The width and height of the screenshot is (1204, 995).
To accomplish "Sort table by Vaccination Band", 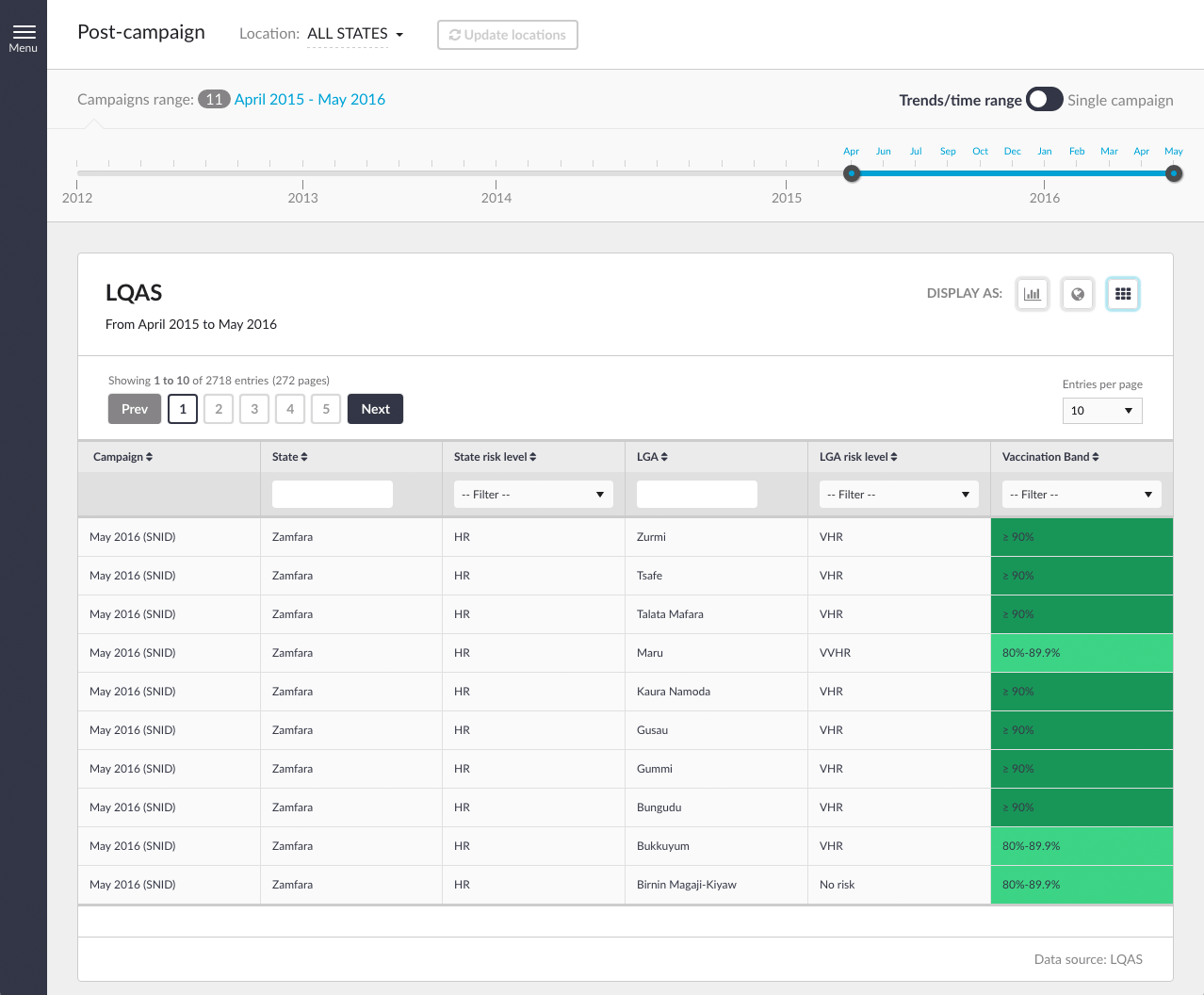I will pyautogui.click(x=1050, y=457).
